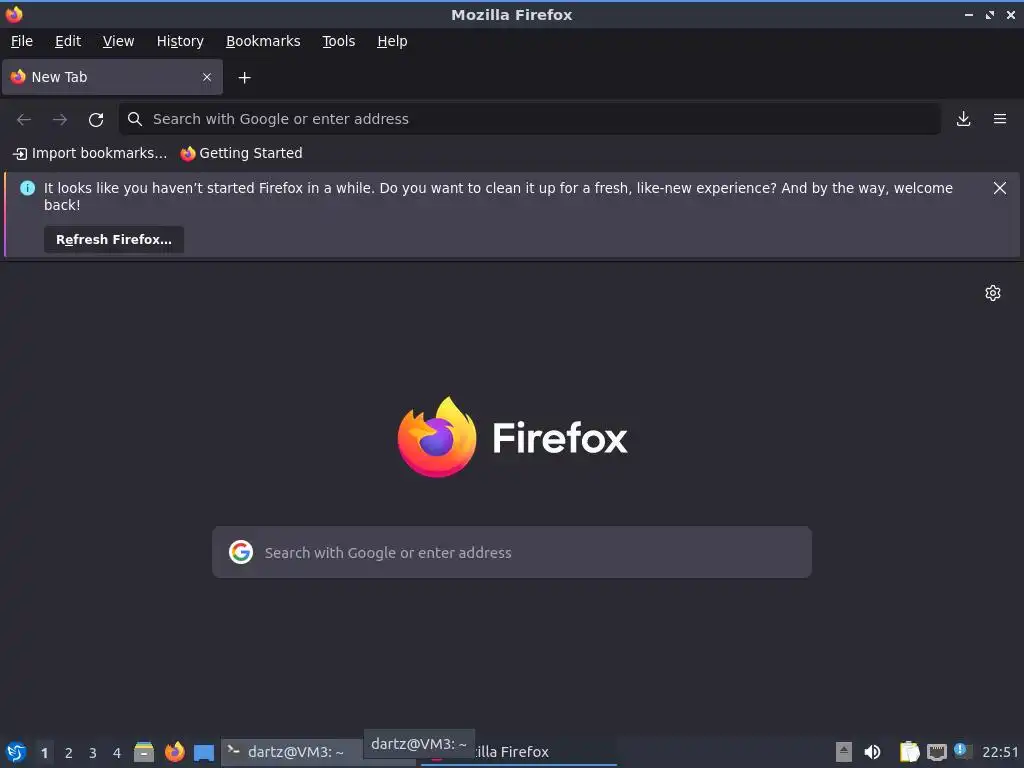Open the Tools menu
The height and width of the screenshot is (768, 1024).
click(338, 41)
